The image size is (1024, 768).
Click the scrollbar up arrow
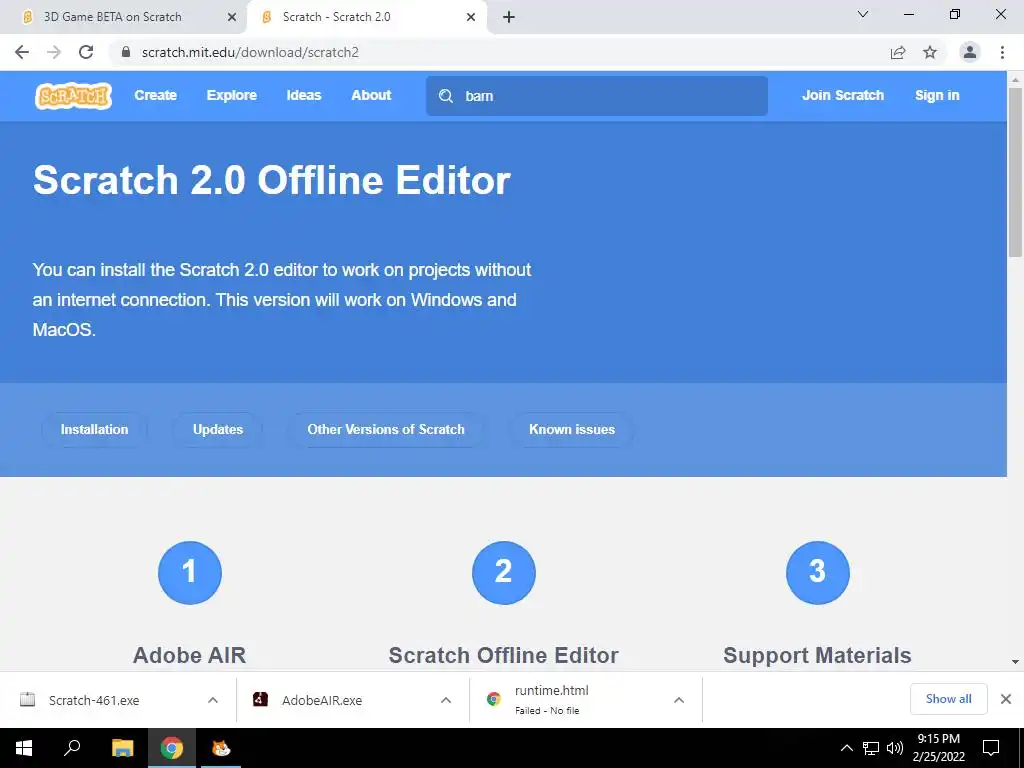[1015, 79]
